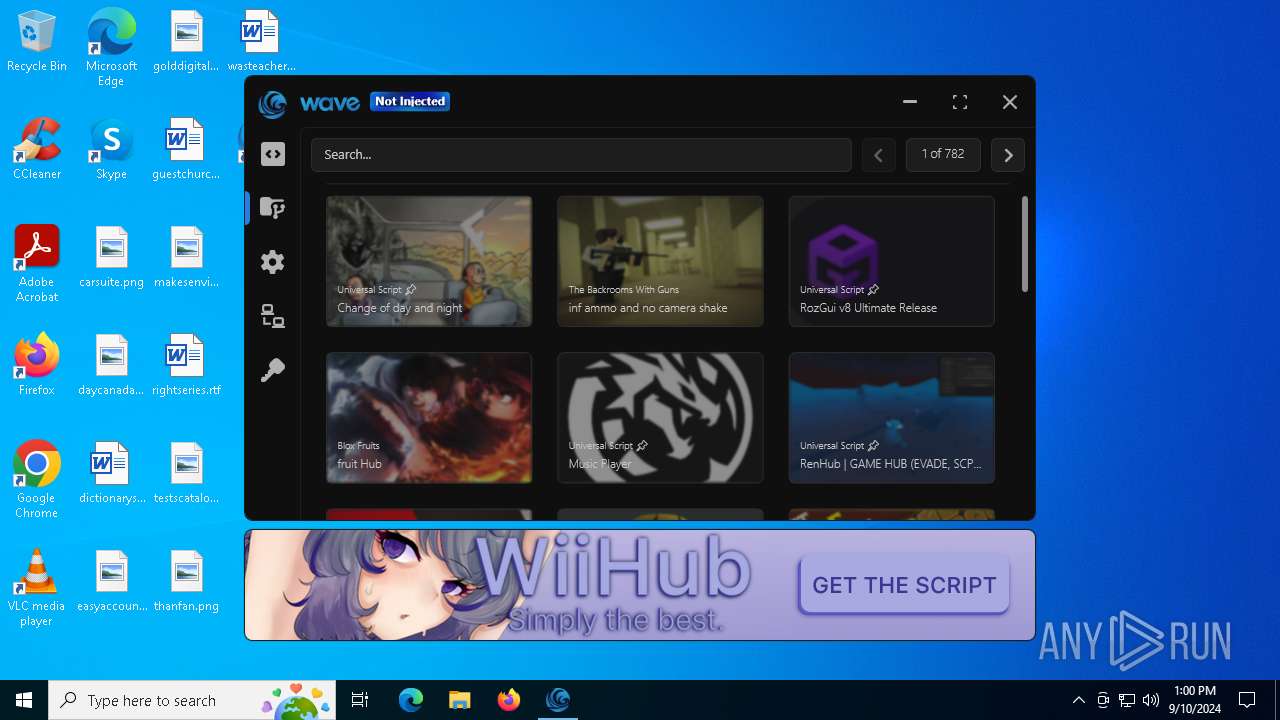Open the volume control tray icon
This screenshot has height=720, width=1280.
pos(1151,700)
